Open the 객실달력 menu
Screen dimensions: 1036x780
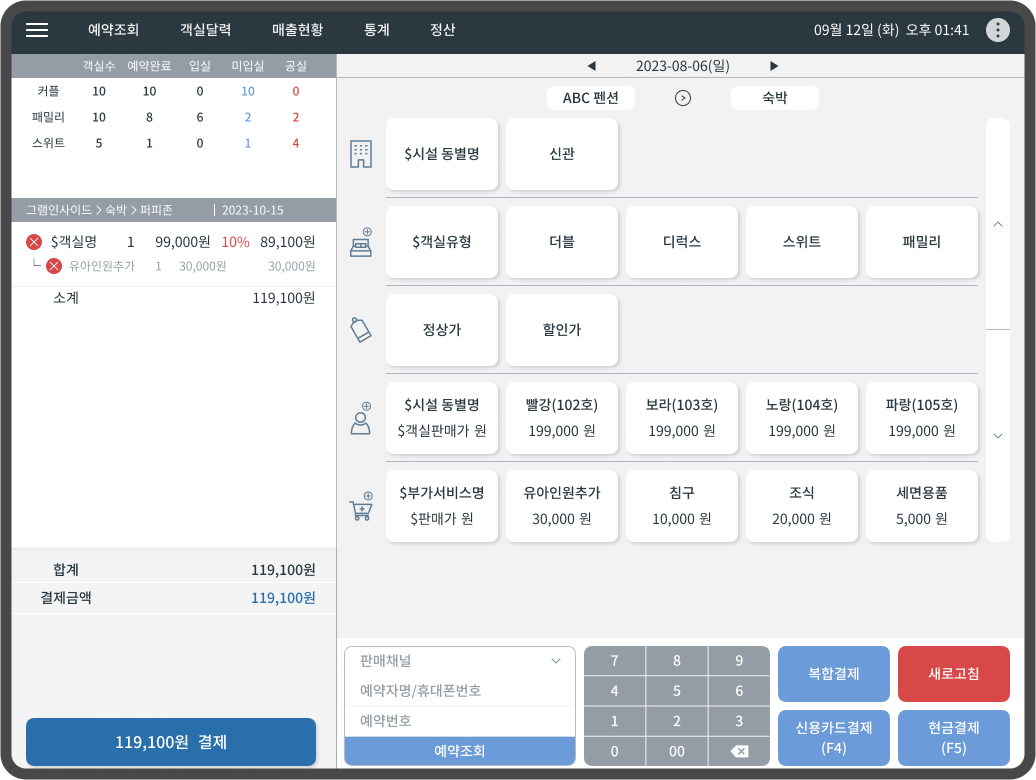tap(205, 30)
